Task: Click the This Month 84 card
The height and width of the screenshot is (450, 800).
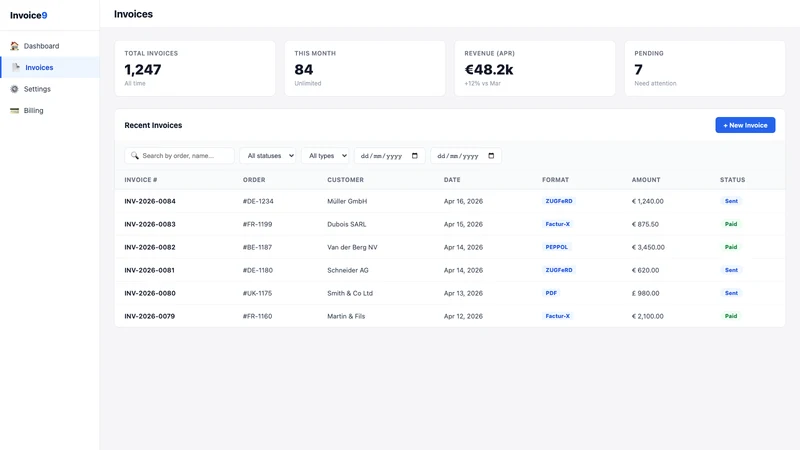Action: click(x=365, y=68)
